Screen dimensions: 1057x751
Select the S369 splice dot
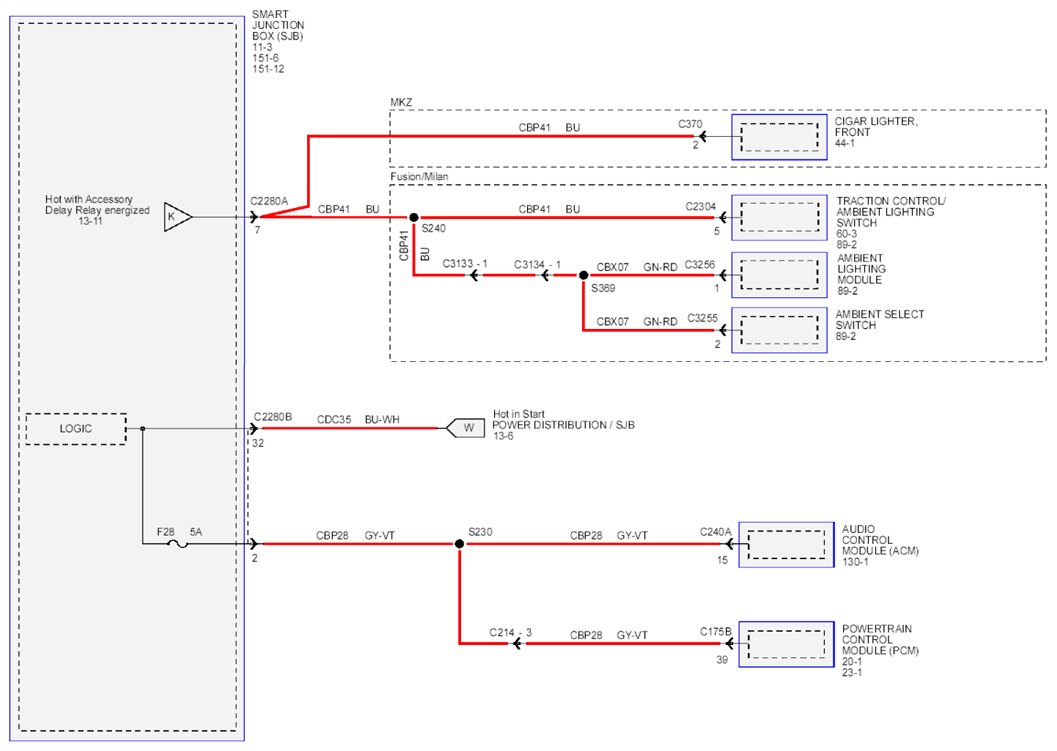point(584,275)
